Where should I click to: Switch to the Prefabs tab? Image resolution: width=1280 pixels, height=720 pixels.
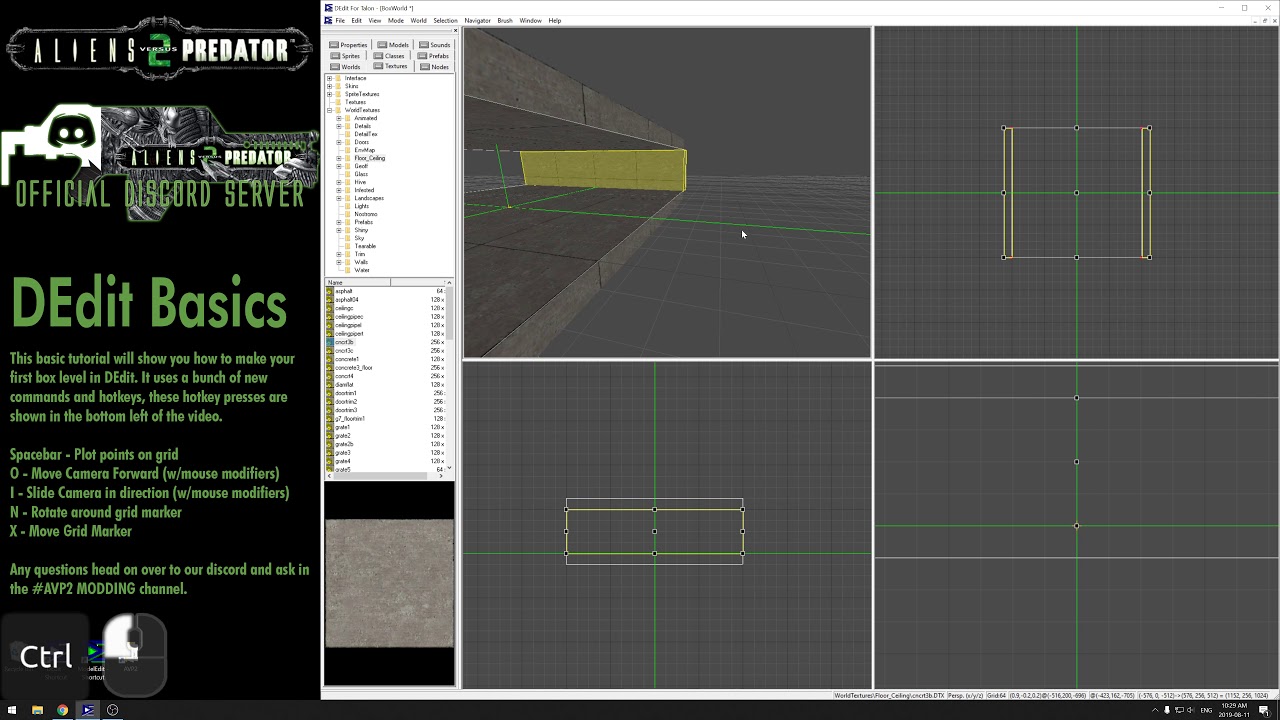[x=434, y=56]
